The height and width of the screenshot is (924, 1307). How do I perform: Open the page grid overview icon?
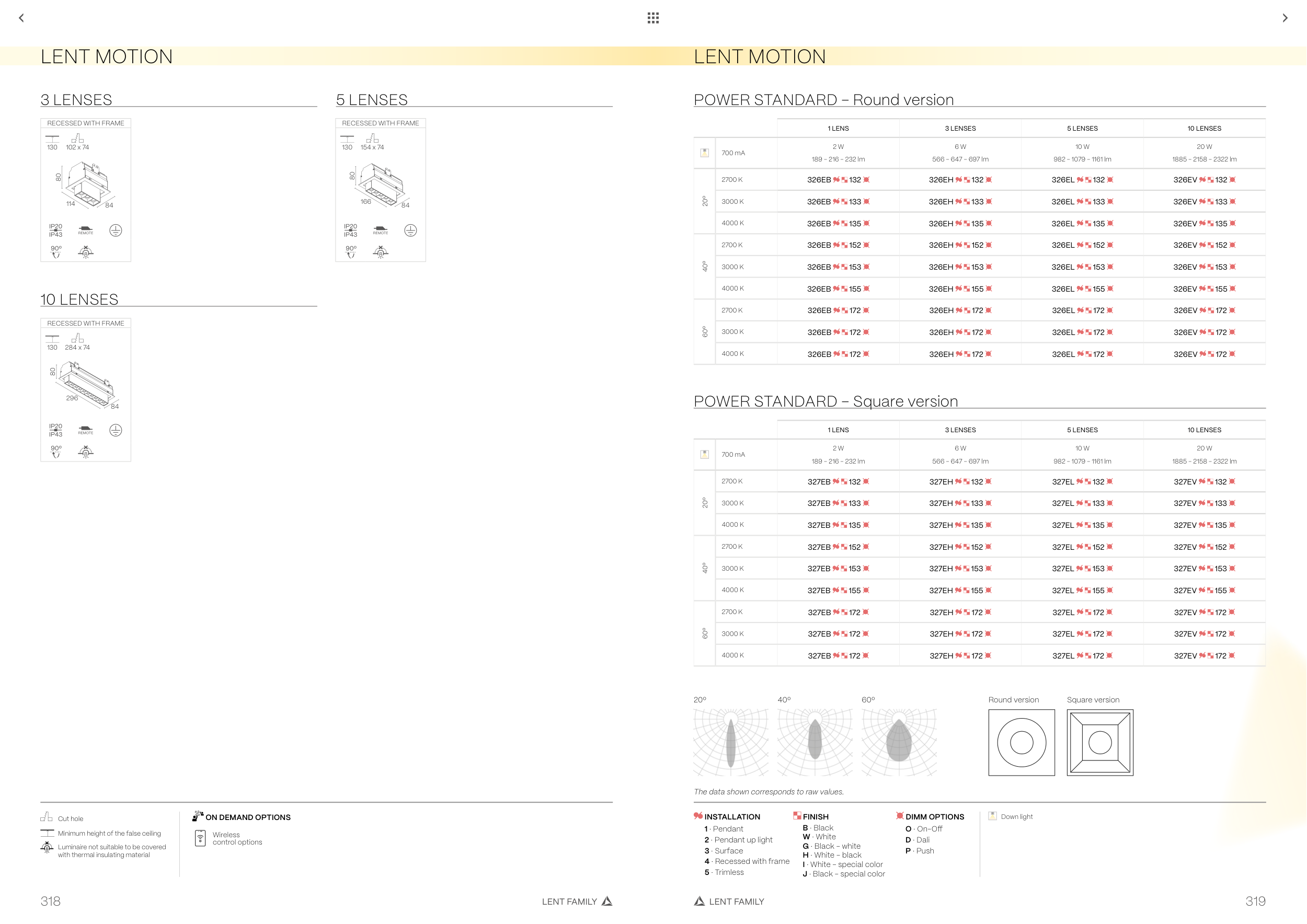pyautogui.click(x=653, y=18)
